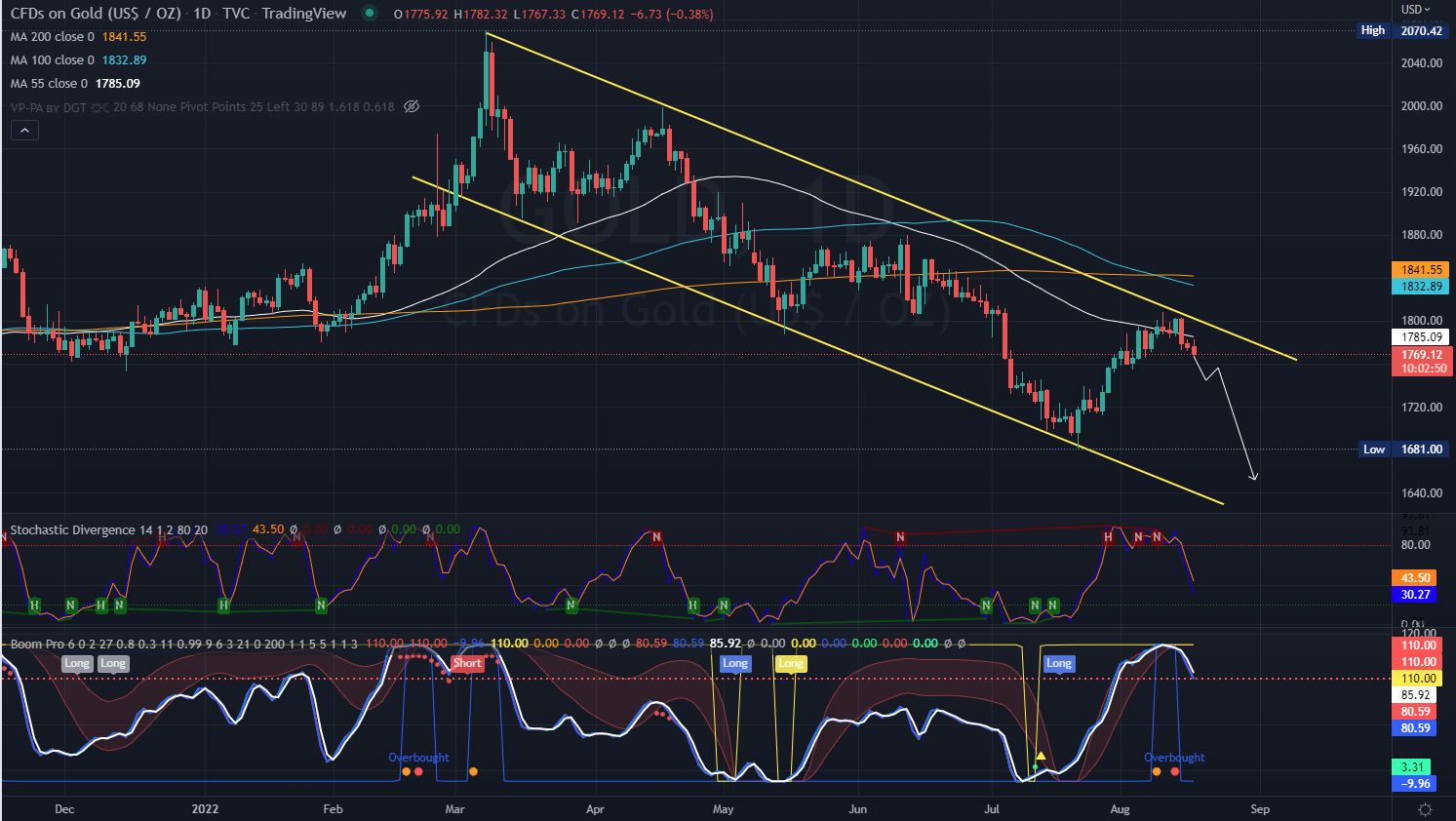Click 2022 on the time axis
Viewport: 1456px width, 821px height.
[205, 809]
